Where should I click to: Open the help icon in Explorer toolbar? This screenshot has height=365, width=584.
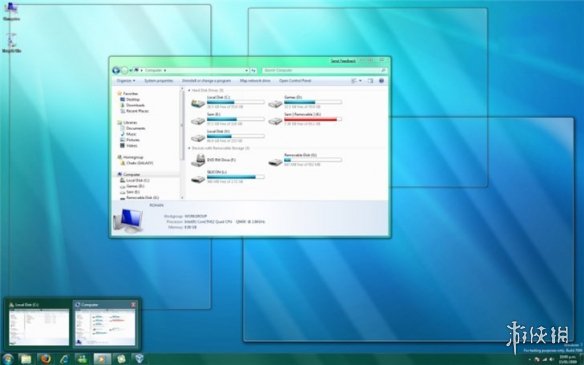(x=381, y=81)
